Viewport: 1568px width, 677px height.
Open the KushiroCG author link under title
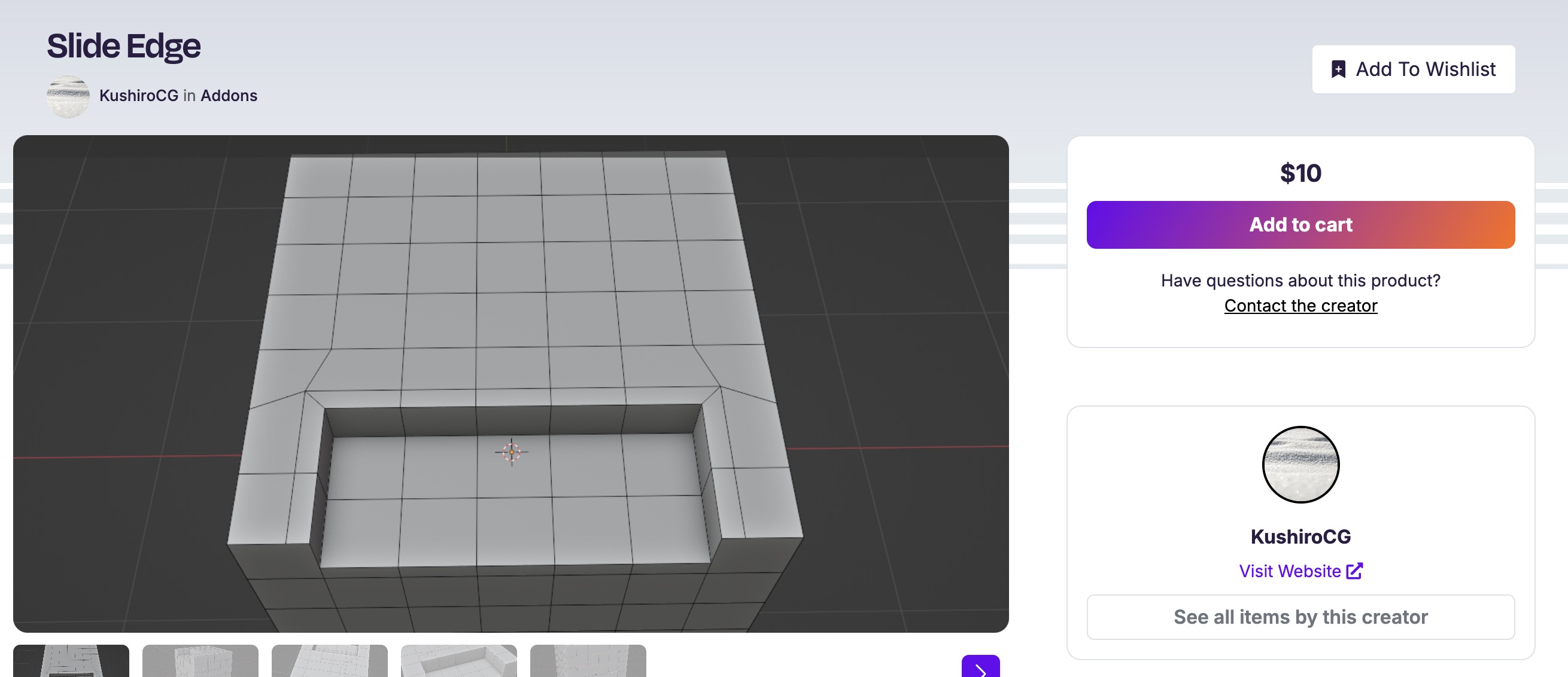pyautogui.click(x=139, y=96)
